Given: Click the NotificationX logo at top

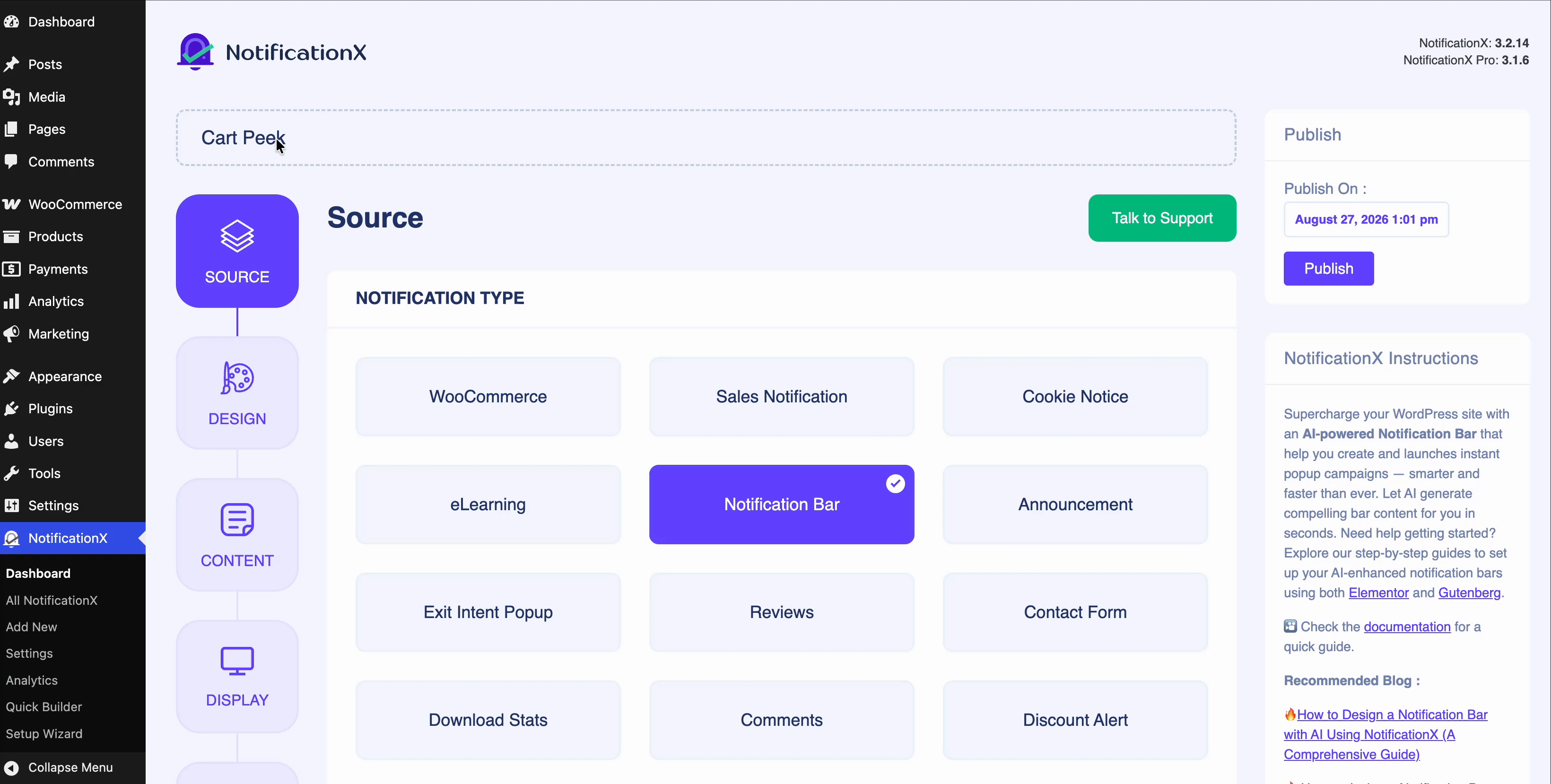Looking at the screenshot, I should pyautogui.click(x=271, y=52).
